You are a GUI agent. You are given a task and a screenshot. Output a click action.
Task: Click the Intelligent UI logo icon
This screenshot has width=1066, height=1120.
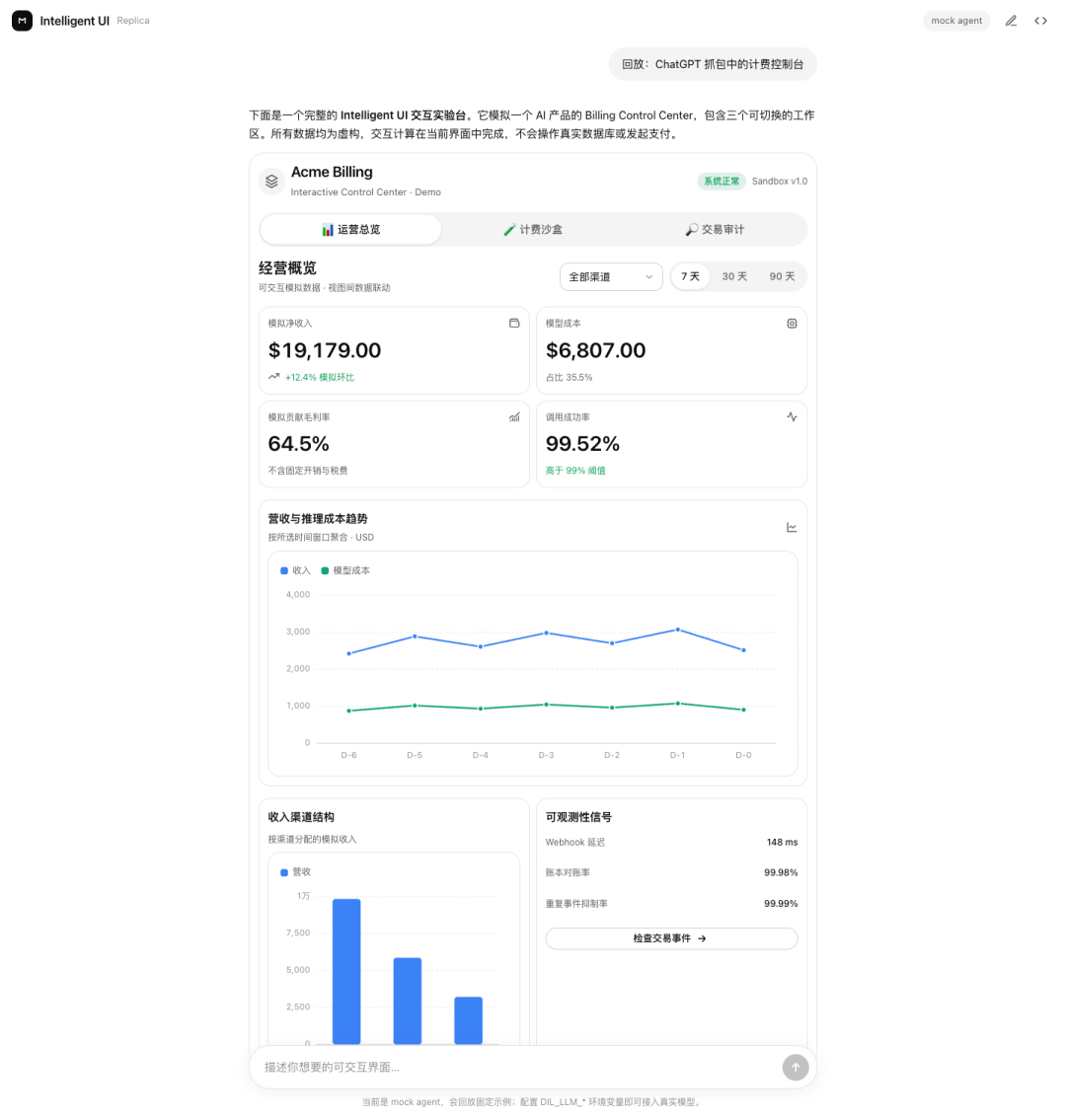(x=22, y=21)
